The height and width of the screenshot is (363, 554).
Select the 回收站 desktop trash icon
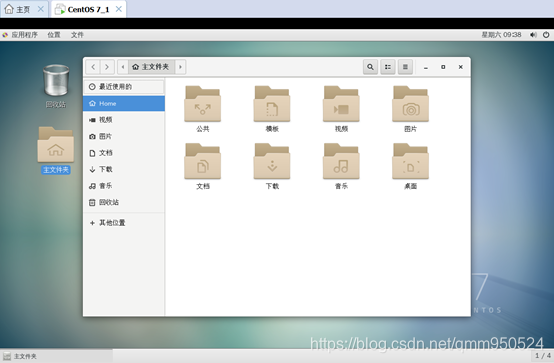(56, 86)
